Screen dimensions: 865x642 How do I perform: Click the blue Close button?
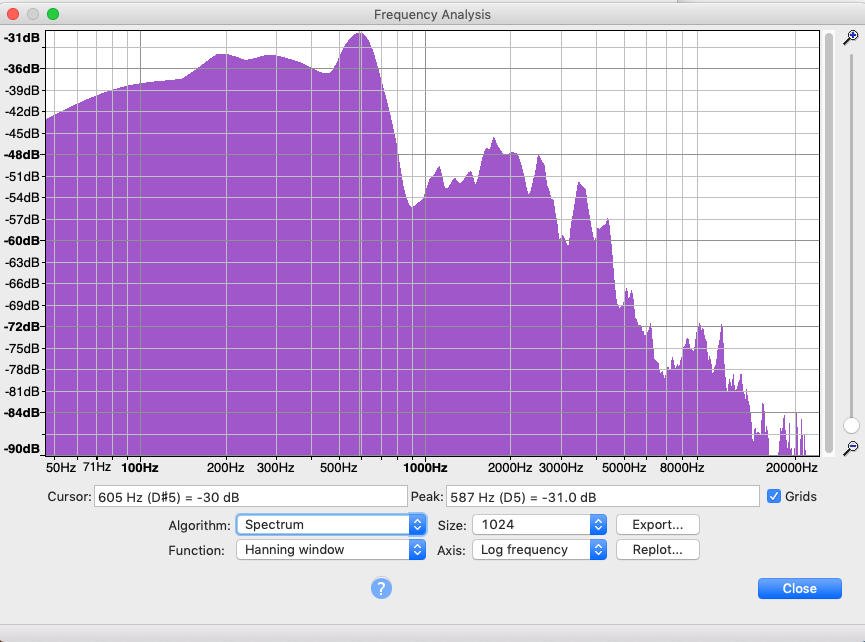coord(799,588)
